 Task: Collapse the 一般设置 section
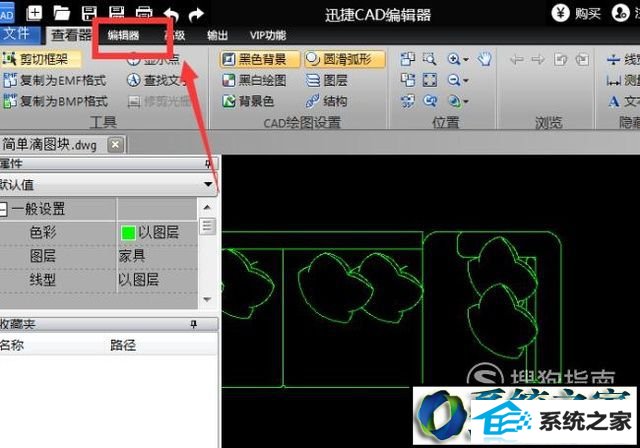[3, 209]
